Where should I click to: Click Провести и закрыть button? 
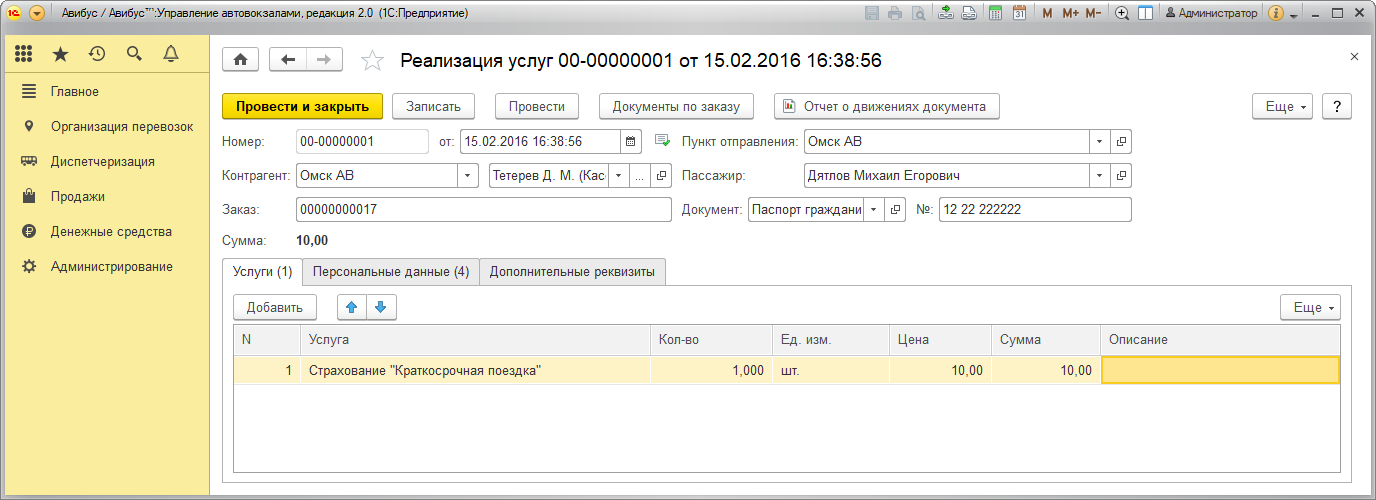[302, 106]
